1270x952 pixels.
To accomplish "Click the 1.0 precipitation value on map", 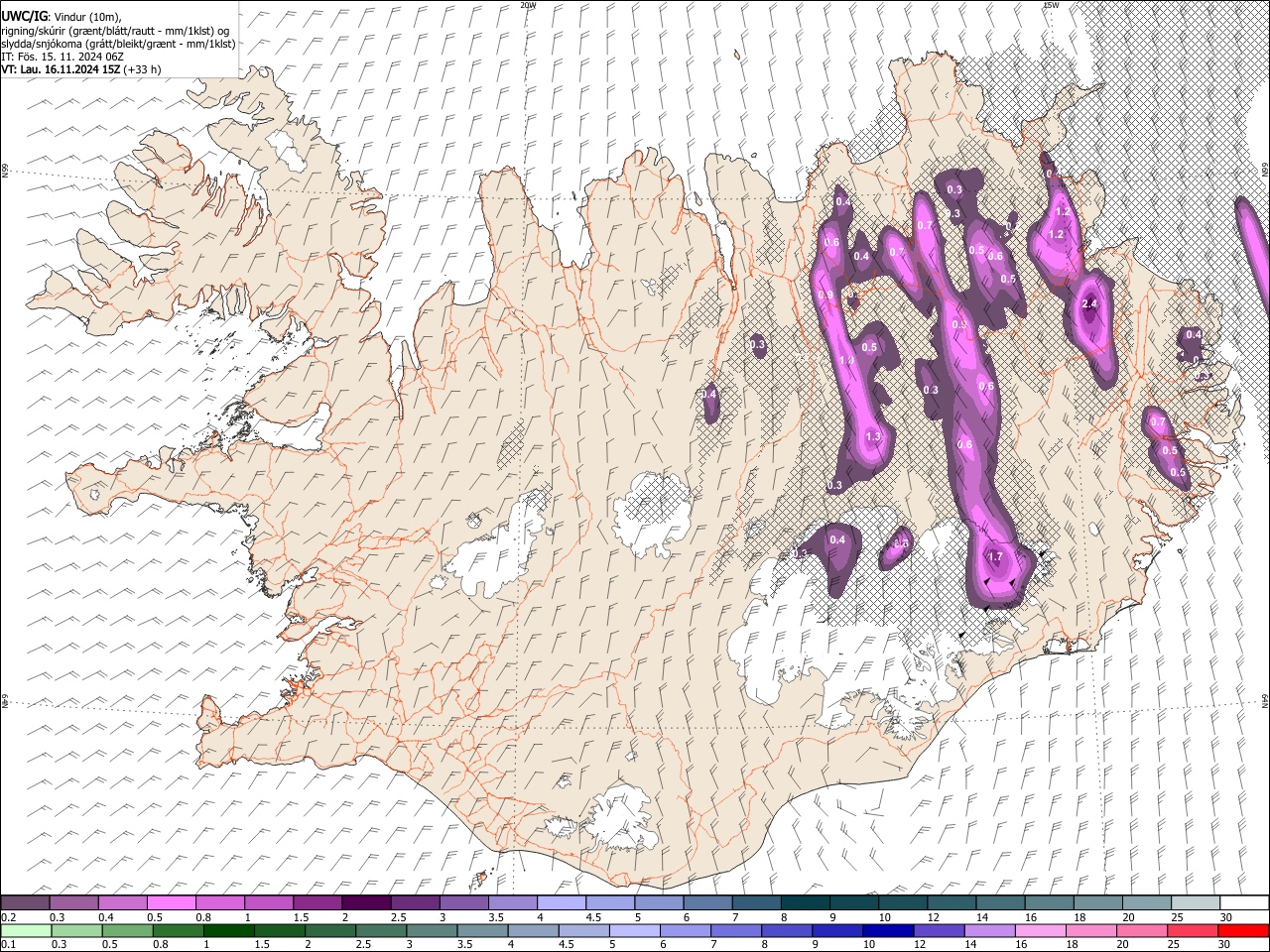I will point(846,361).
